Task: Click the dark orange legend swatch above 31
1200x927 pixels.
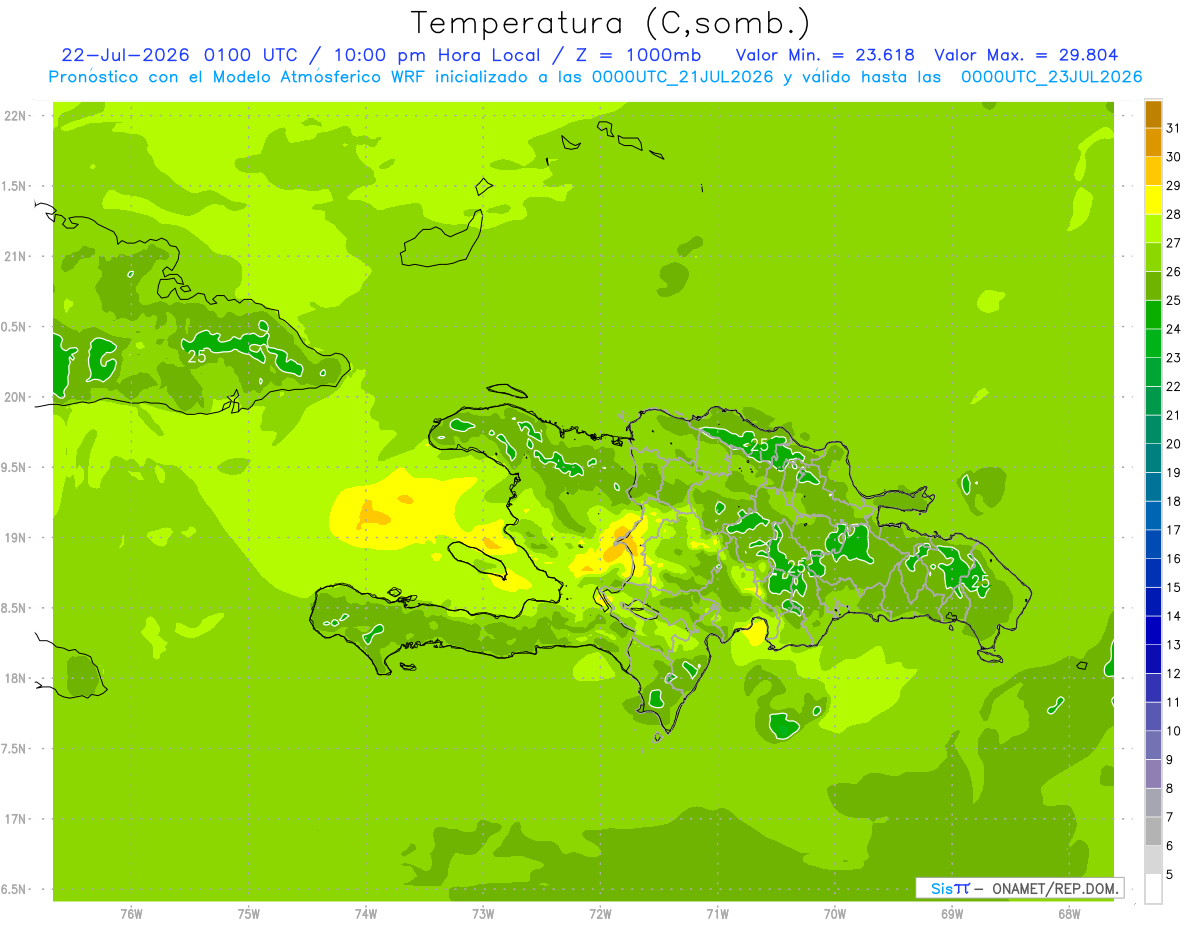Action: tap(1153, 115)
